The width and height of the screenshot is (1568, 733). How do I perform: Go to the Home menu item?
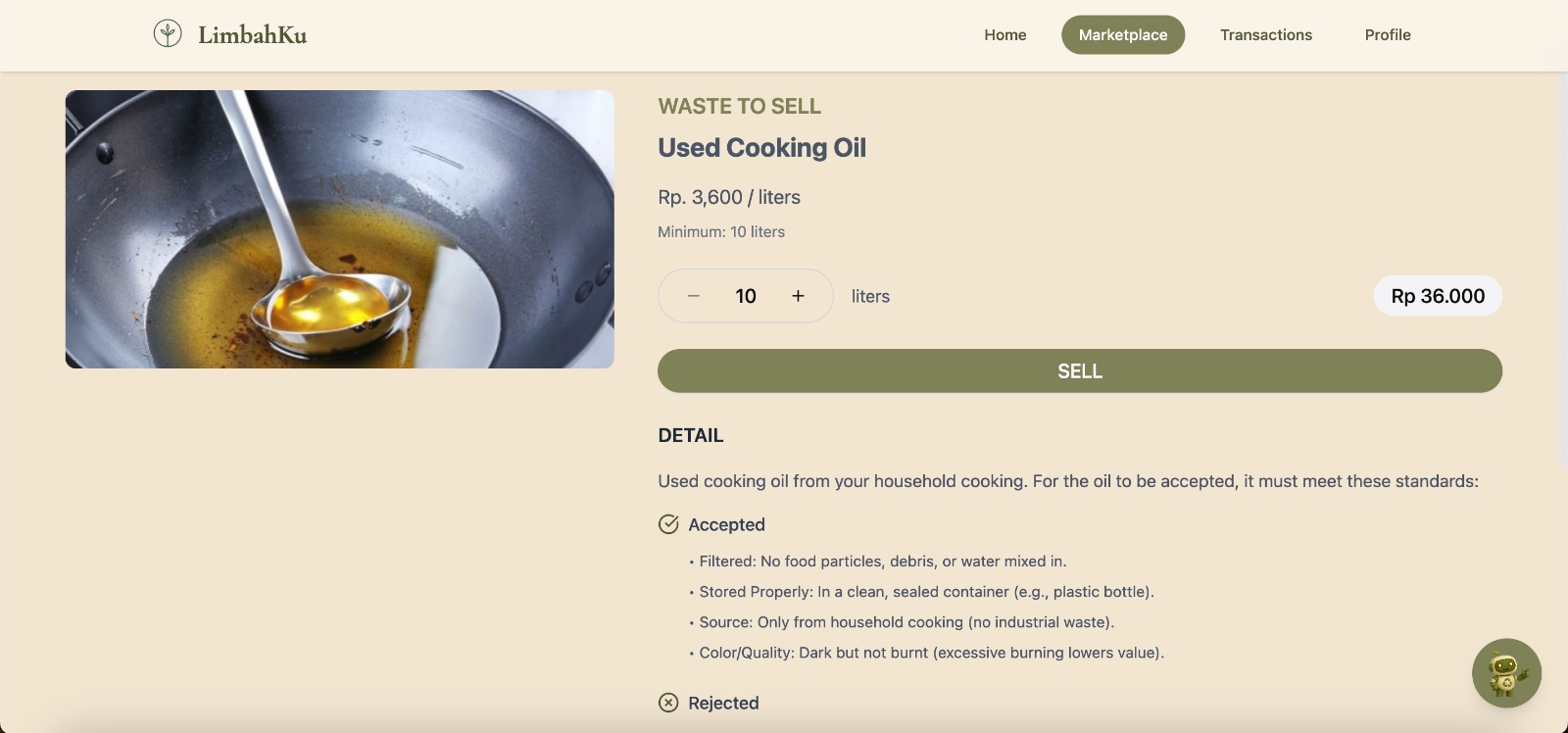click(1005, 35)
